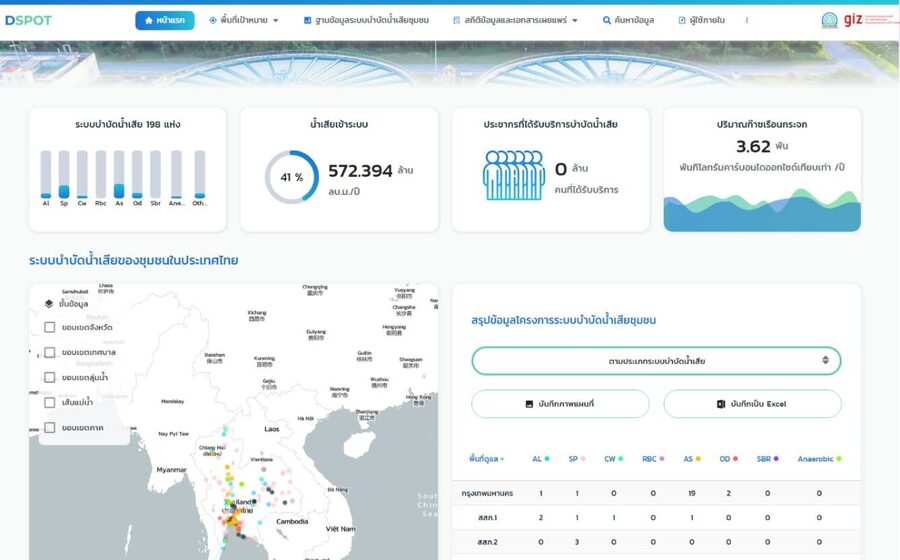Click the round agency emblem logo
The height and width of the screenshot is (560, 900).
(829, 20)
